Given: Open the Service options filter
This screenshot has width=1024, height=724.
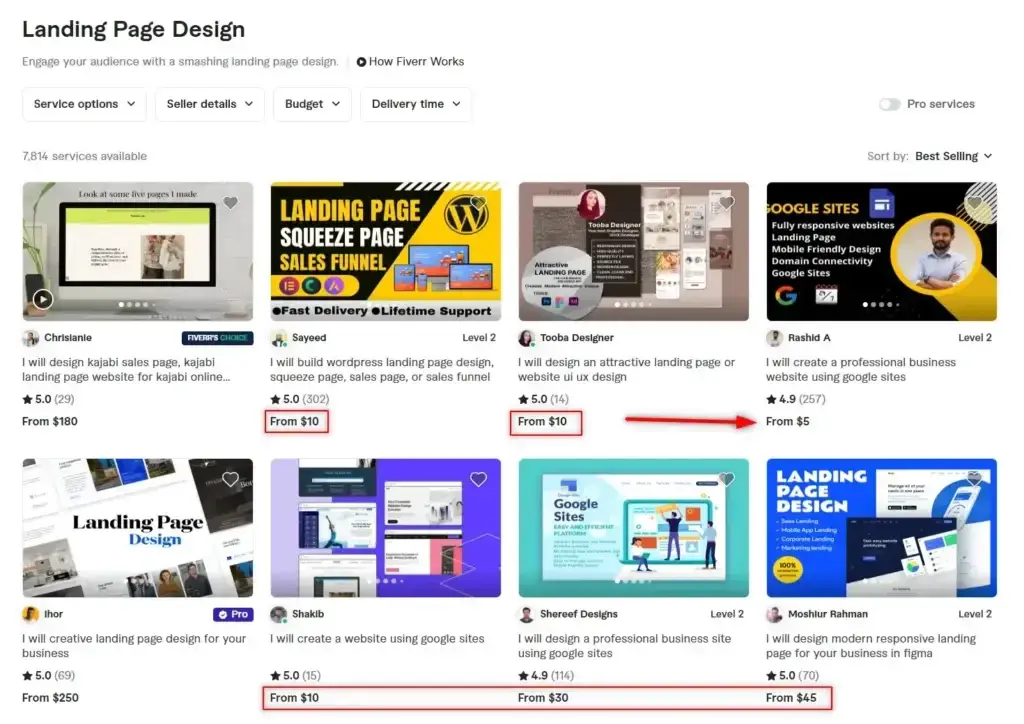Looking at the screenshot, I should point(84,104).
